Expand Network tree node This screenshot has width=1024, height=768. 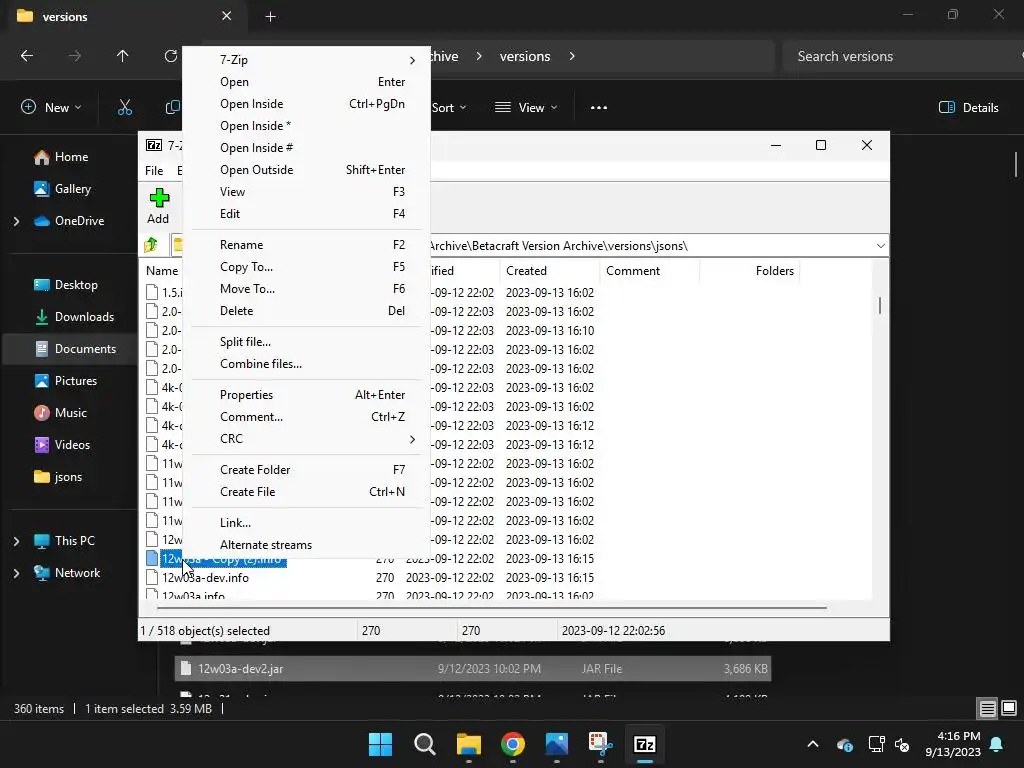pos(16,573)
